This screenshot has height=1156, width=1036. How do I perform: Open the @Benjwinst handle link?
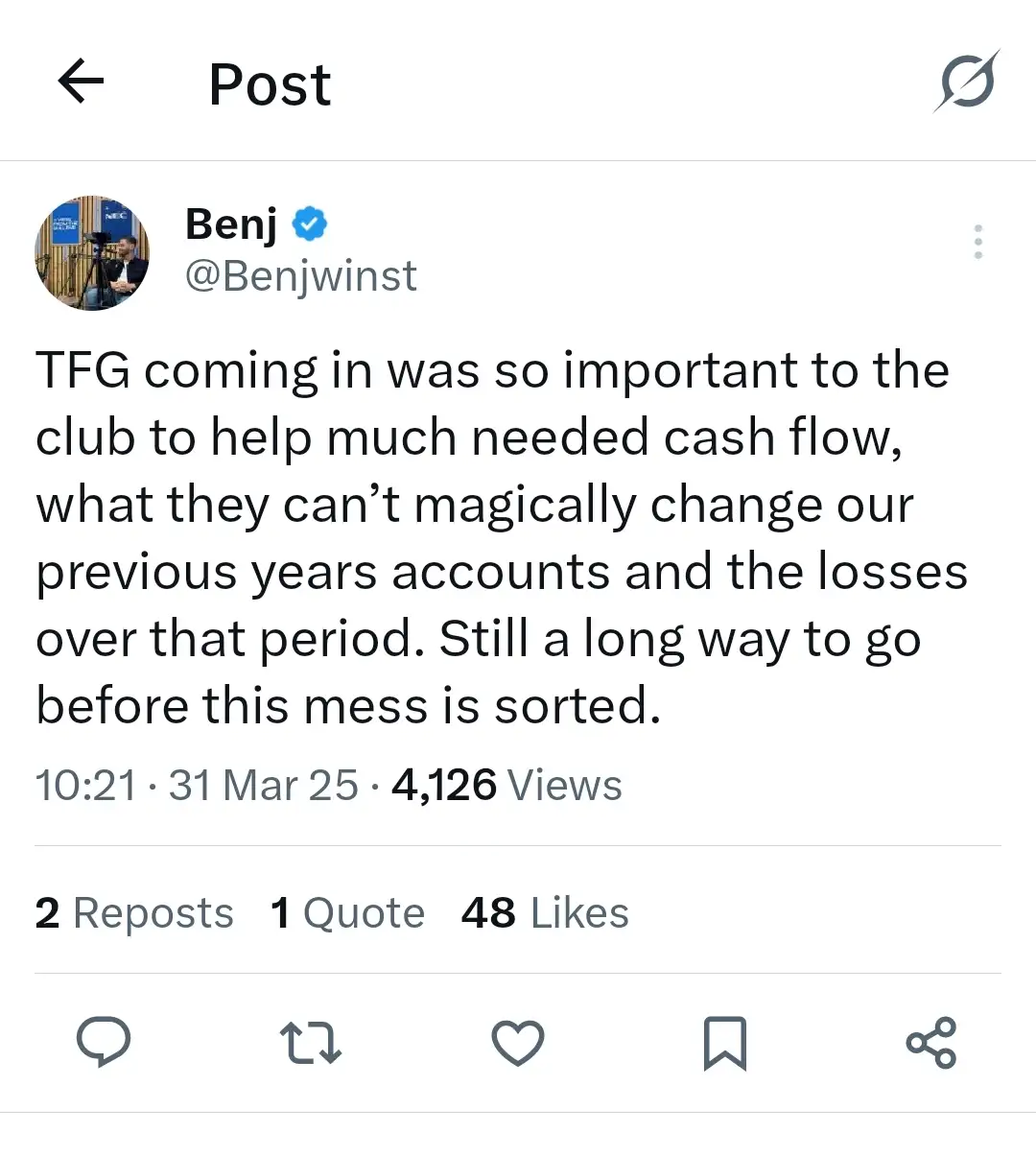point(300,276)
